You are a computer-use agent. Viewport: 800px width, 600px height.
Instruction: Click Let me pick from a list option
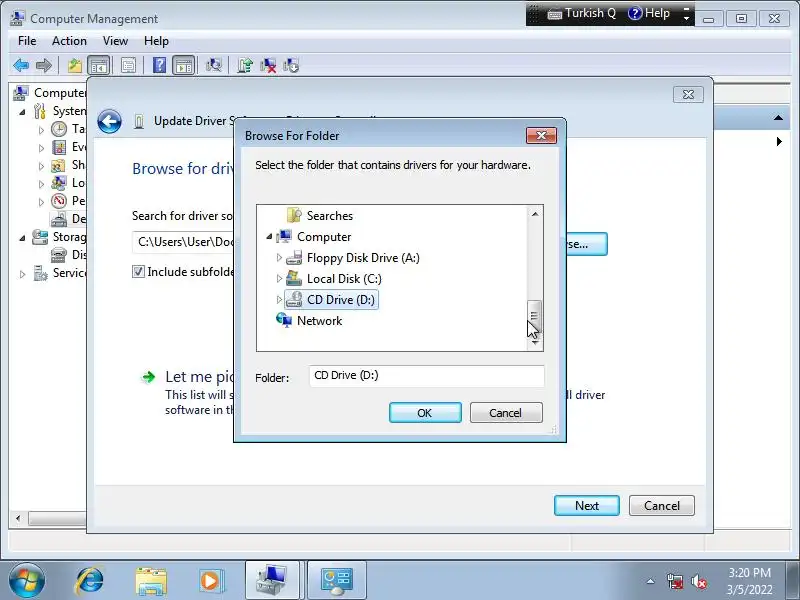point(200,377)
